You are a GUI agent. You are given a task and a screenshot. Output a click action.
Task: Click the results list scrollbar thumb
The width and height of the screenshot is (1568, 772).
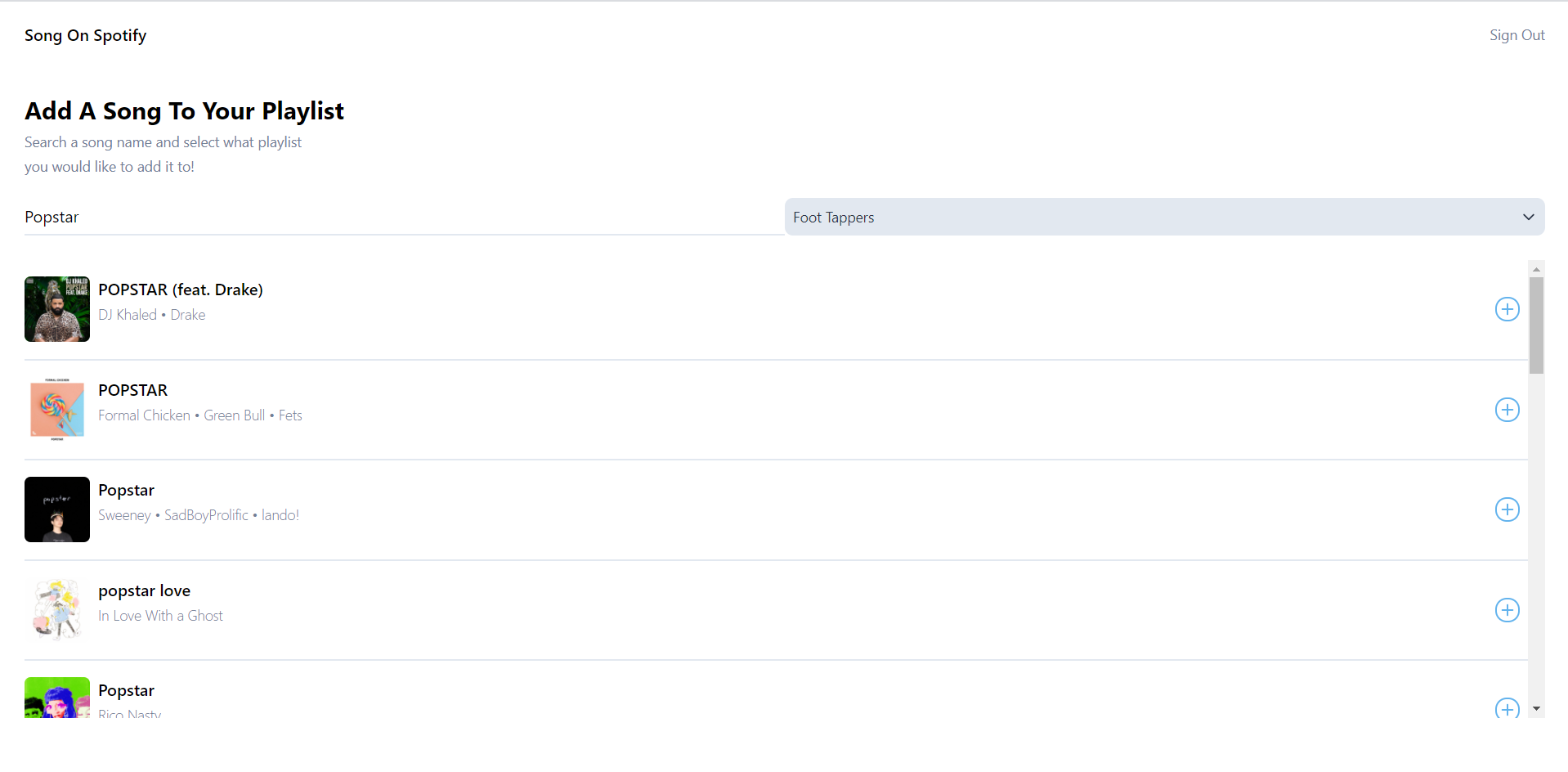click(1536, 325)
